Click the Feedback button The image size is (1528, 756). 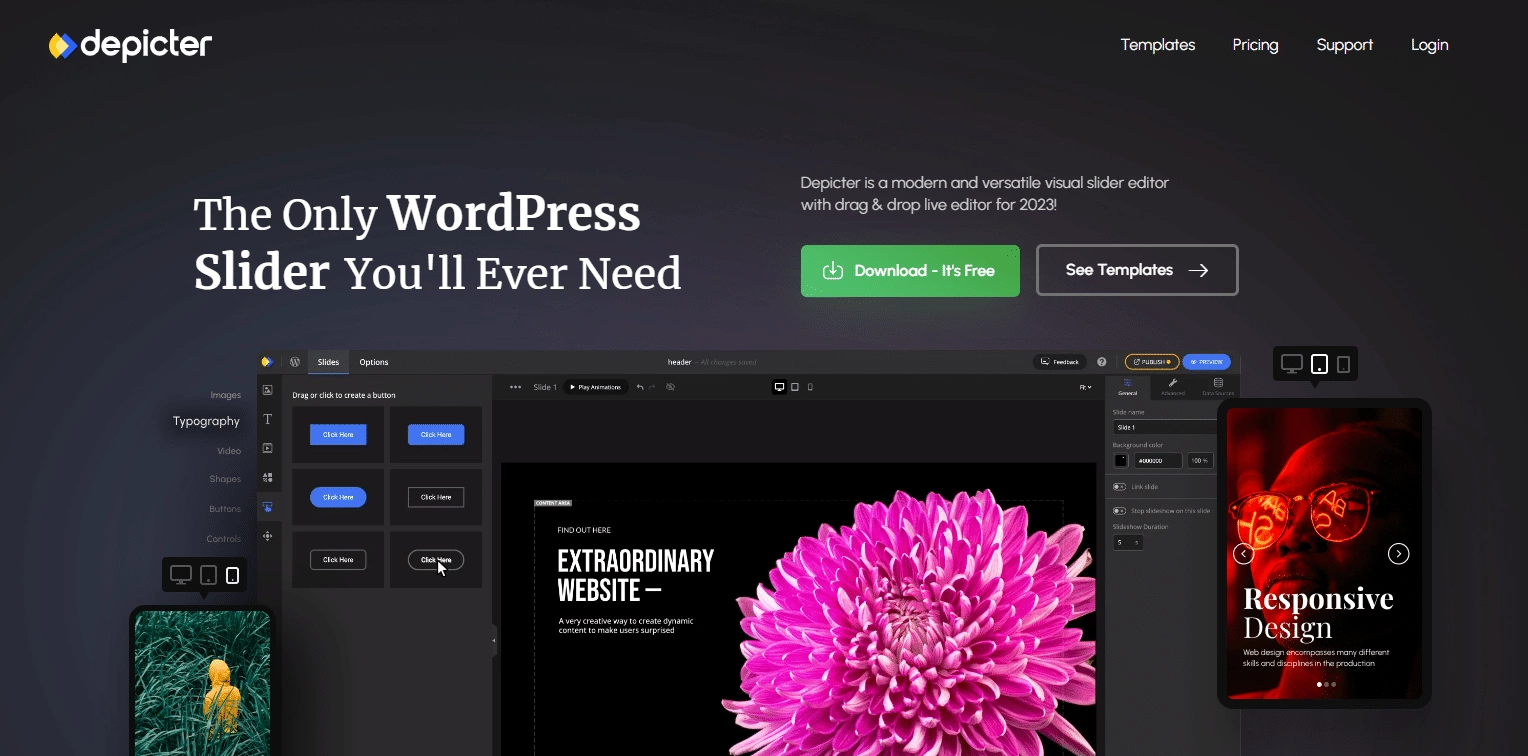tap(1060, 362)
